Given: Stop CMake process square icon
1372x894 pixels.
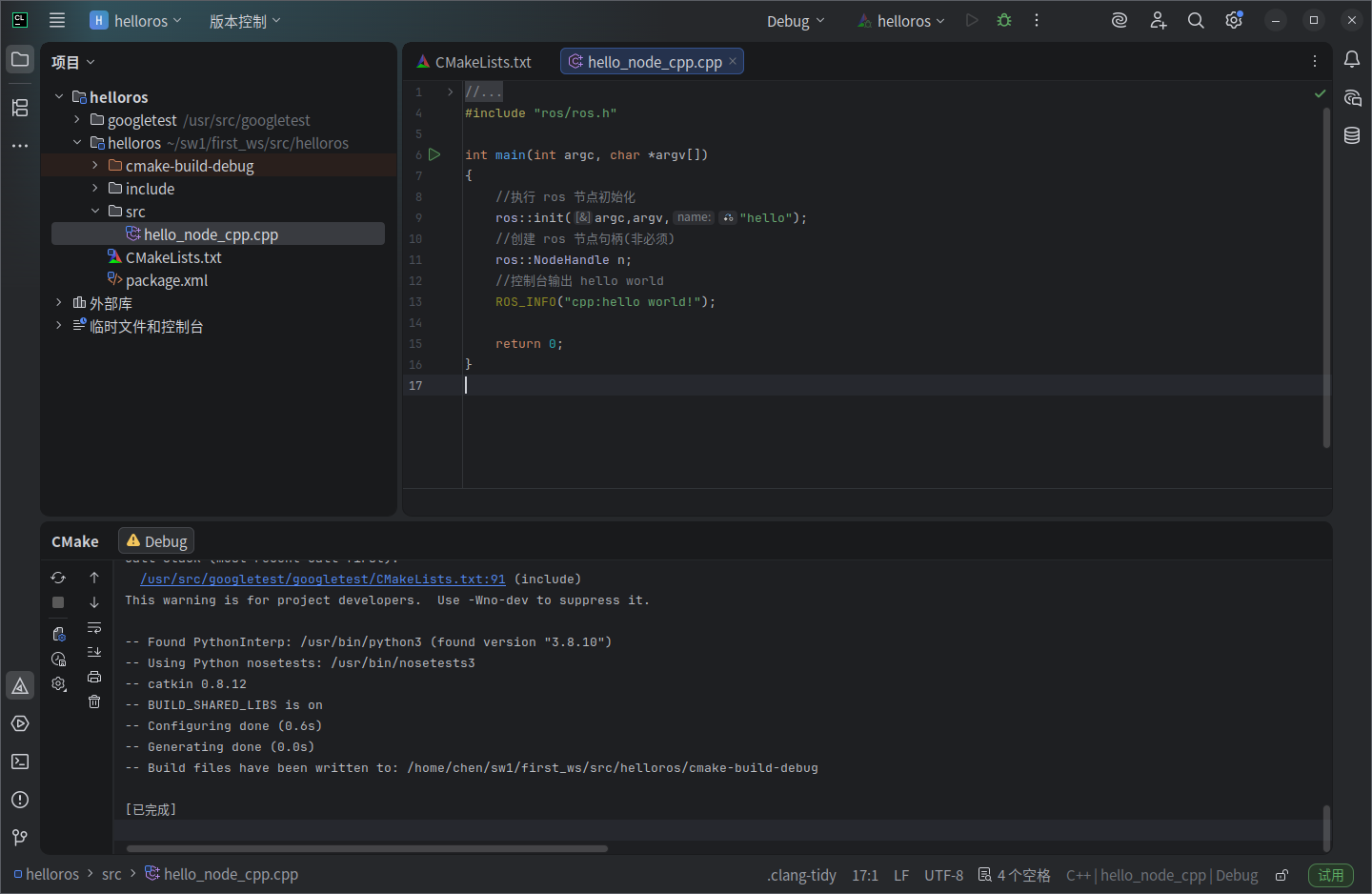Looking at the screenshot, I should coord(58,602).
